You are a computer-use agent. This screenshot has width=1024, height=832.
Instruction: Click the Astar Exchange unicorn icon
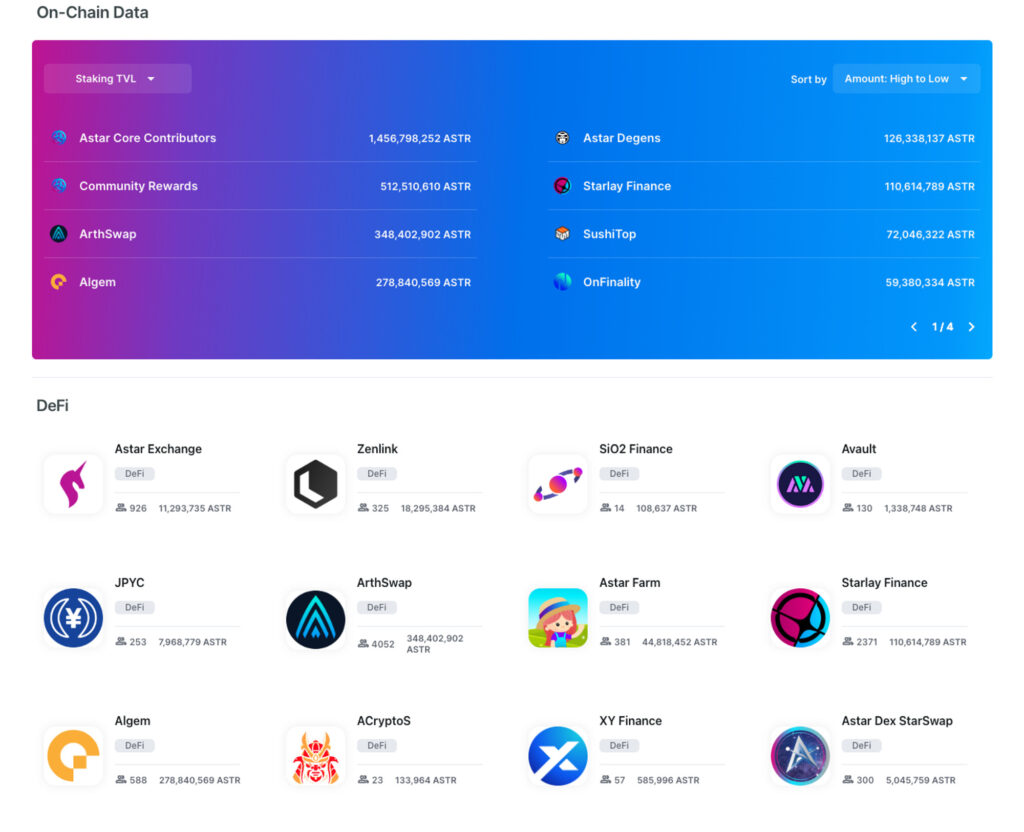pos(73,484)
